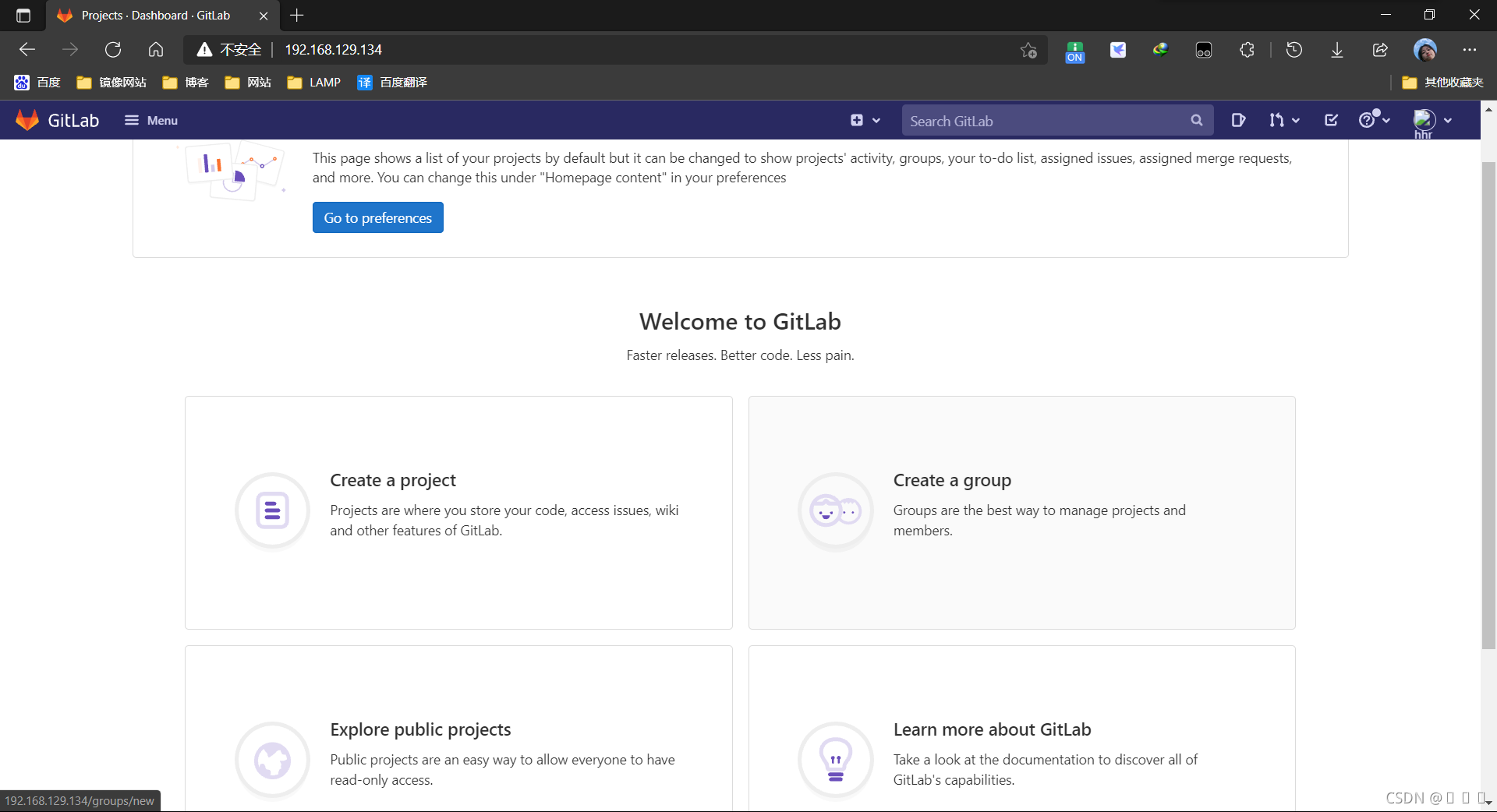This screenshot has height=812, width=1497.
Task: Close the GitLab browser tab
Action: [x=264, y=16]
